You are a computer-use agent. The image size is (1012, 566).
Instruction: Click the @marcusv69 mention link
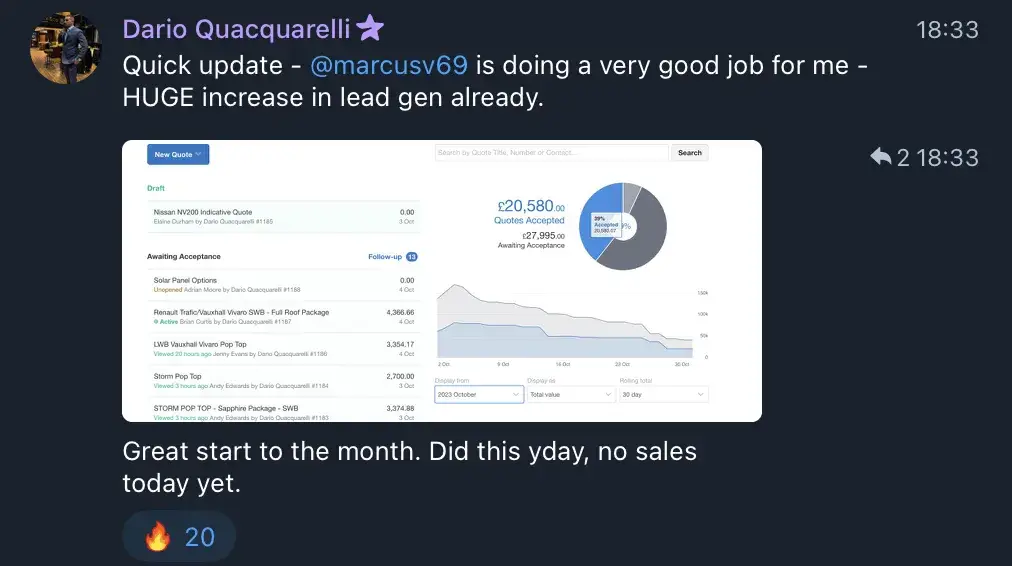390,66
